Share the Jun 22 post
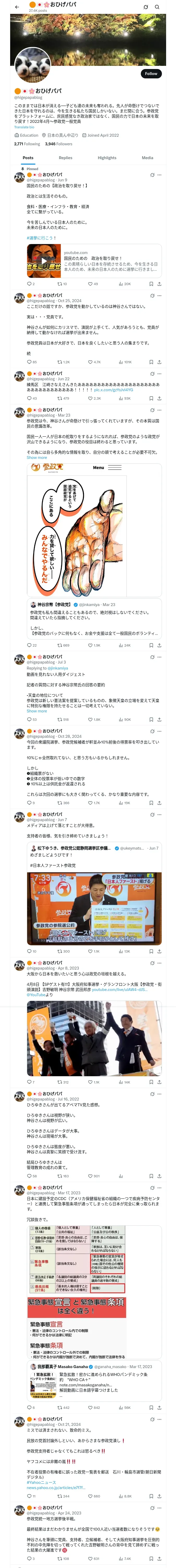 159,398
